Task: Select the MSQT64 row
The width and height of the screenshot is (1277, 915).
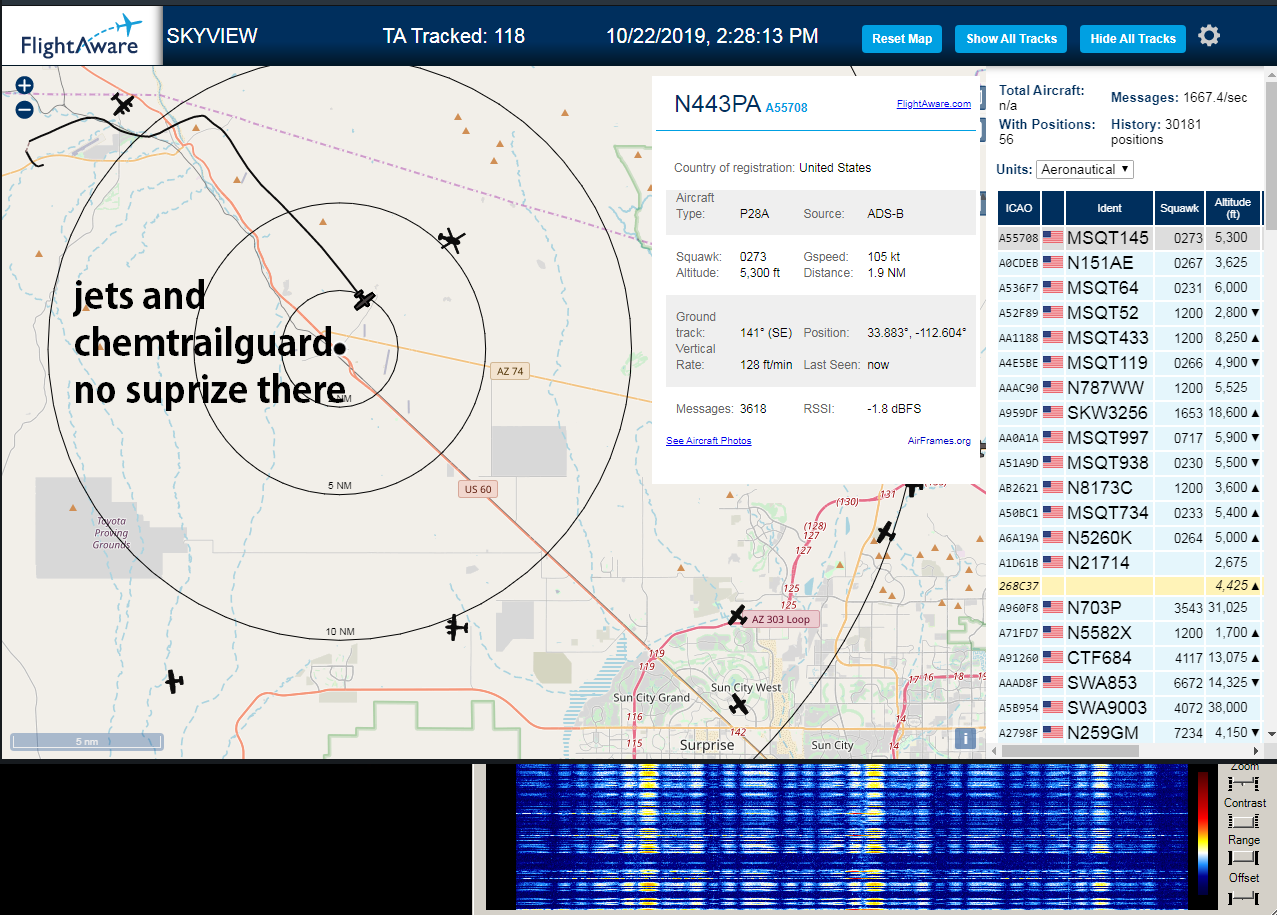Action: click(1130, 288)
